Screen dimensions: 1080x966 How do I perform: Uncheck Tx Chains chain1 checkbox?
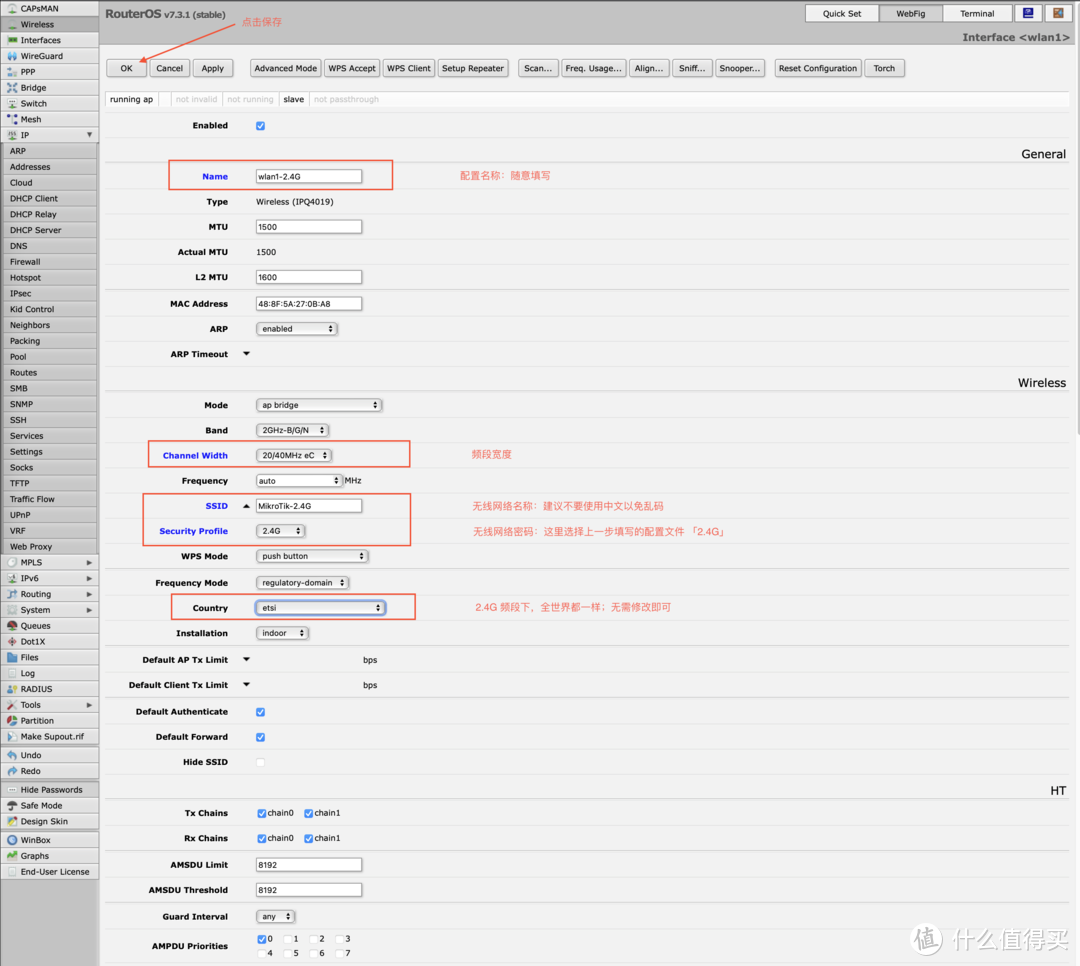pyautogui.click(x=309, y=814)
